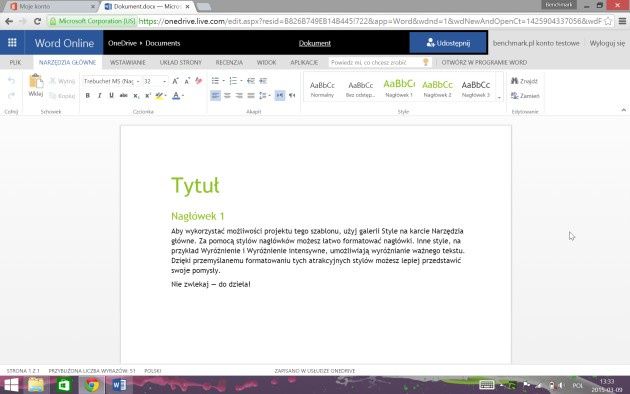Collapse the ribbon with the chevron

[623, 110]
